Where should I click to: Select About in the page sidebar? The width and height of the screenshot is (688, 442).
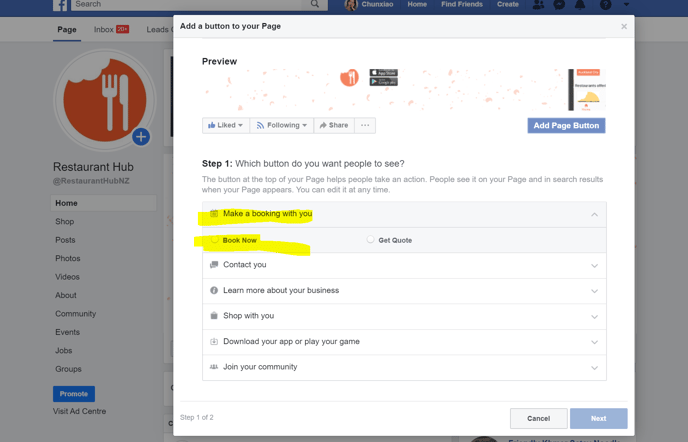click(x=66, y=295)
